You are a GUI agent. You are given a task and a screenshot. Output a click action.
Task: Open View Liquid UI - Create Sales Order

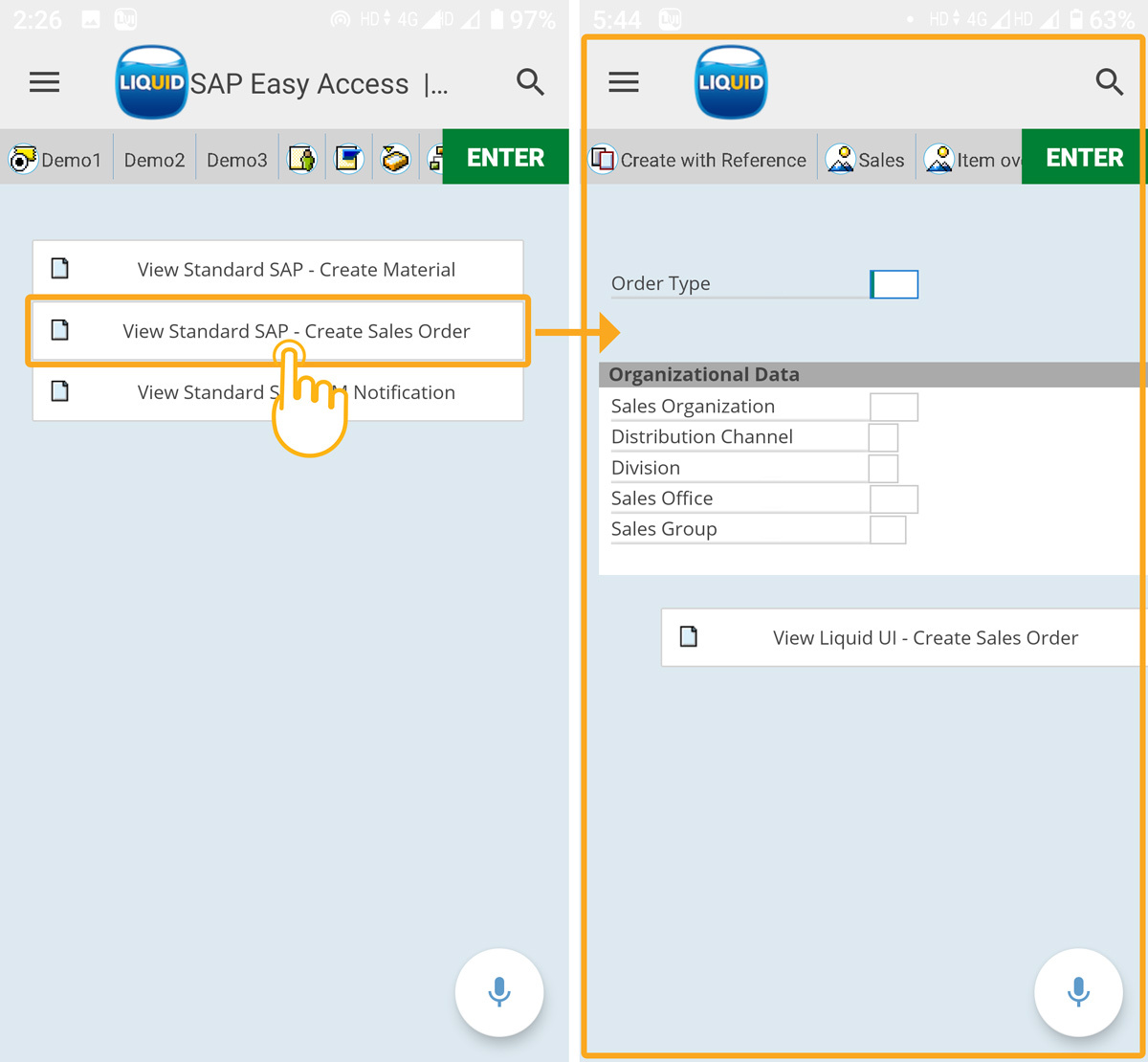[x=904, y=638]
